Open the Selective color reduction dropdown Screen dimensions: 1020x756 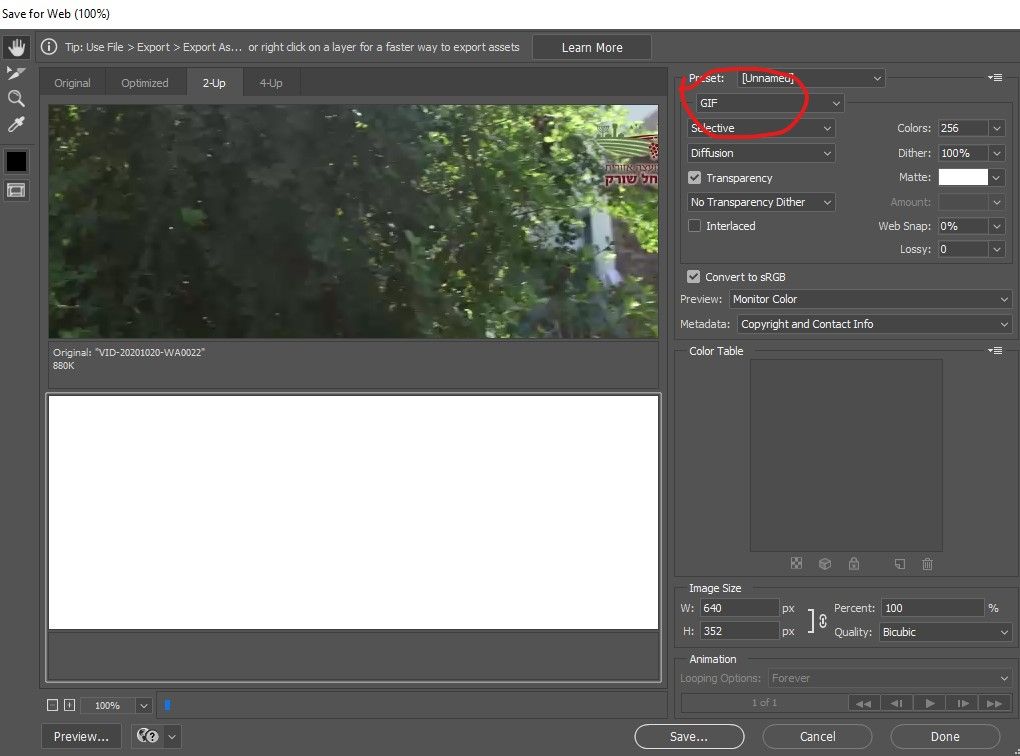[761, 128]
